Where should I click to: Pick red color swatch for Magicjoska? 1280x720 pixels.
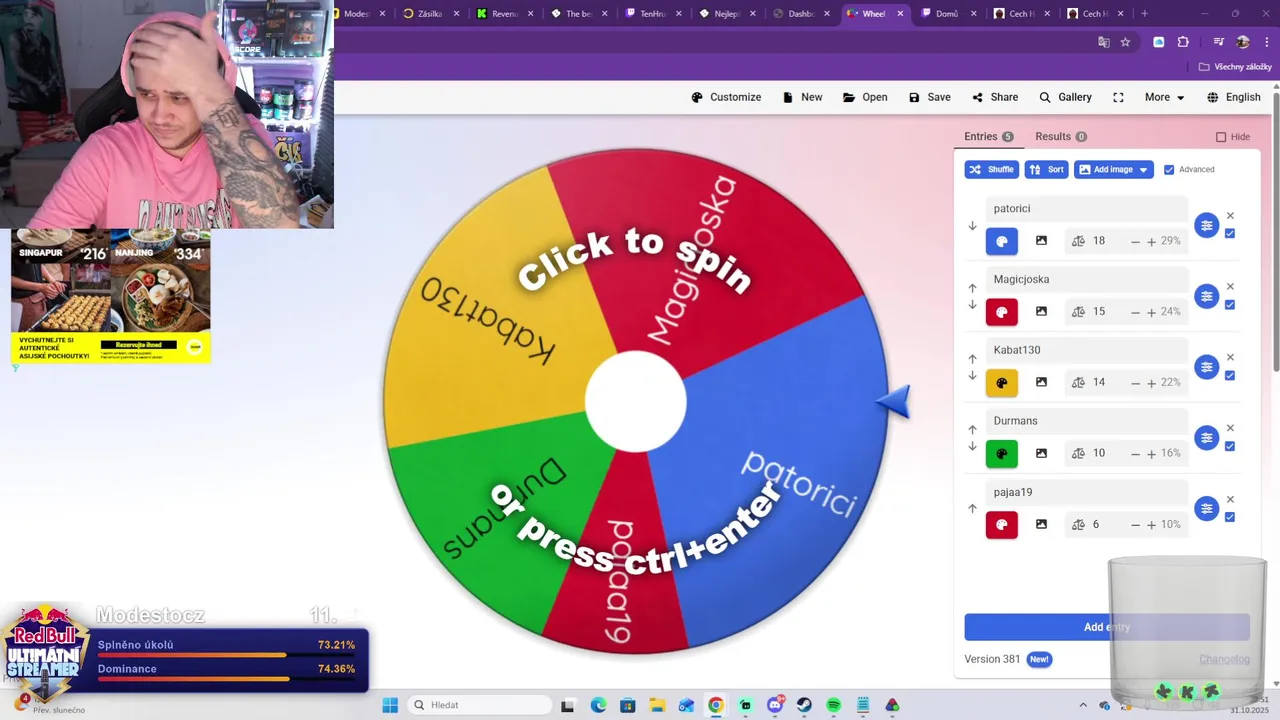point(1002,312)
